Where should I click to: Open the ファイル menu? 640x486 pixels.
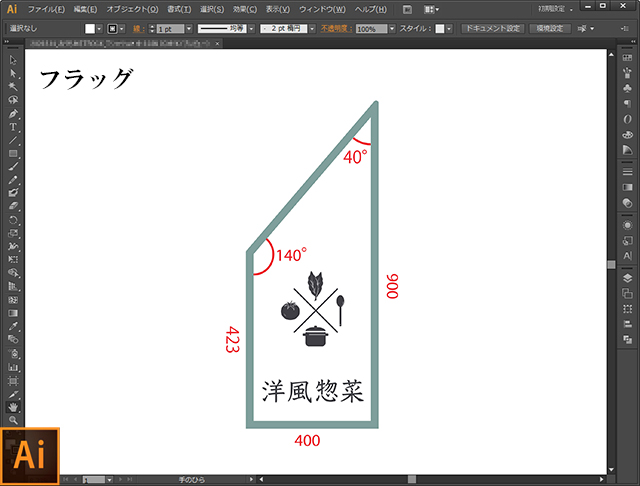tap(46, 9)
